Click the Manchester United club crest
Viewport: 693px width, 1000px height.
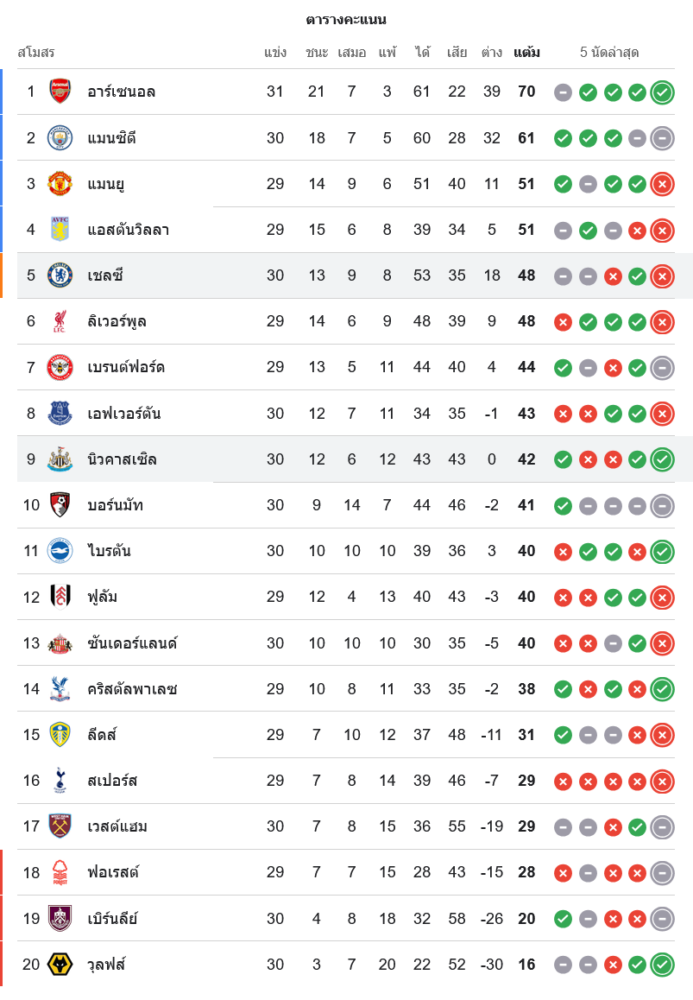tap(60, 184)
